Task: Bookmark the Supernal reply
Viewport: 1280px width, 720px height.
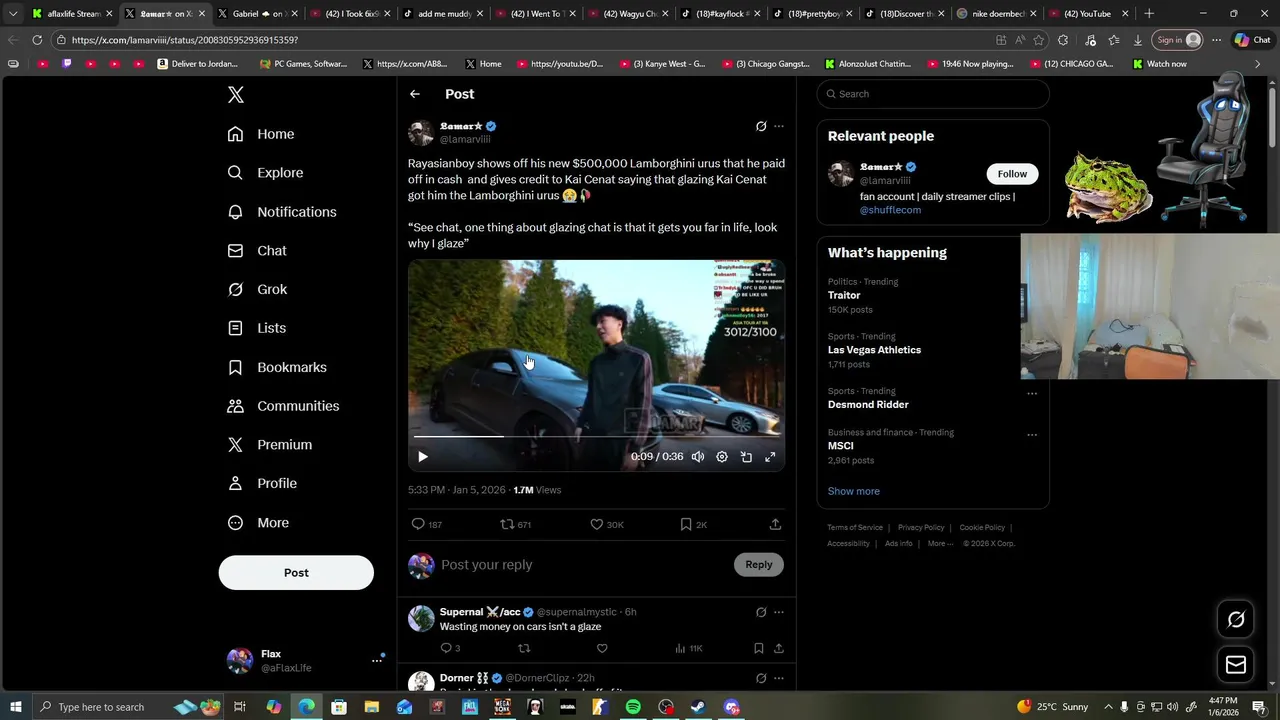Action: click(x=759, y=648)
